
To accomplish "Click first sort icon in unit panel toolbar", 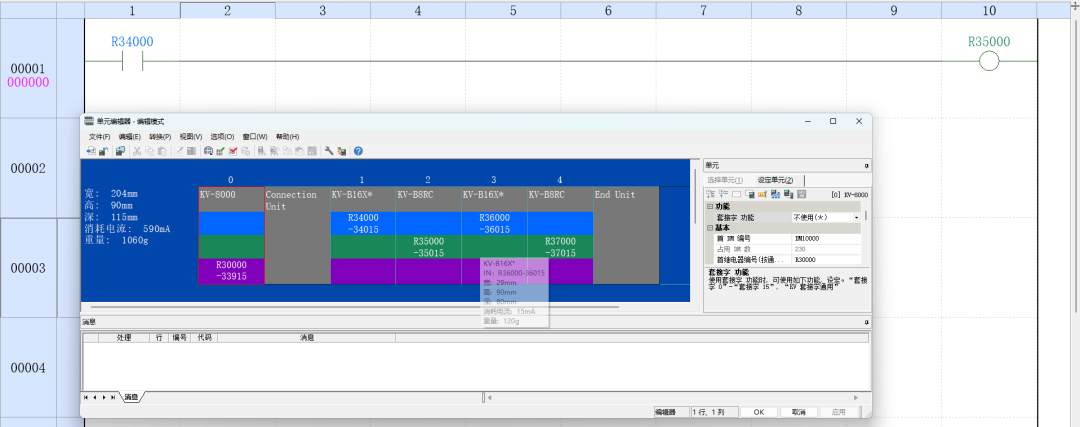I will tap(711, 194).
